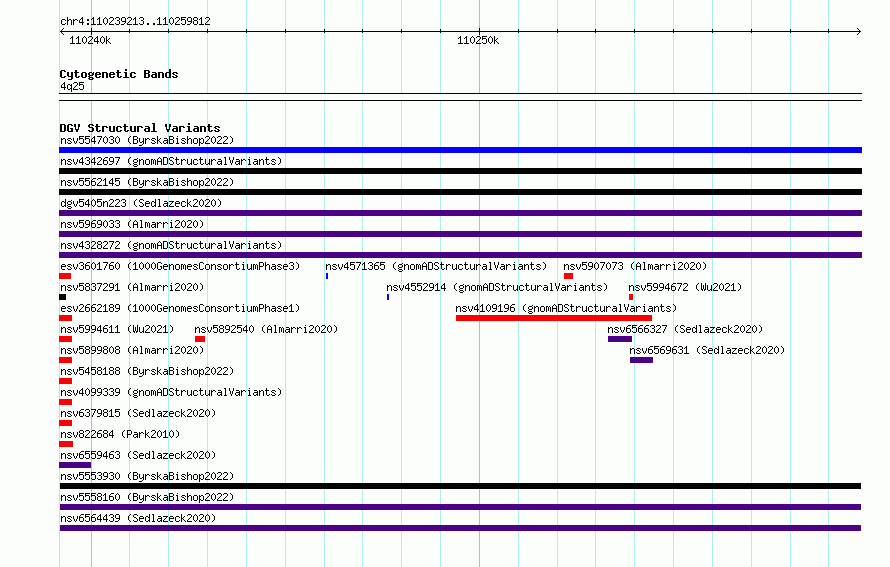Click nsv4552914 (gnomADStructuralVariants) label
Image resolution: width=890 pixels, height=567 pixels.
(497, 287)
